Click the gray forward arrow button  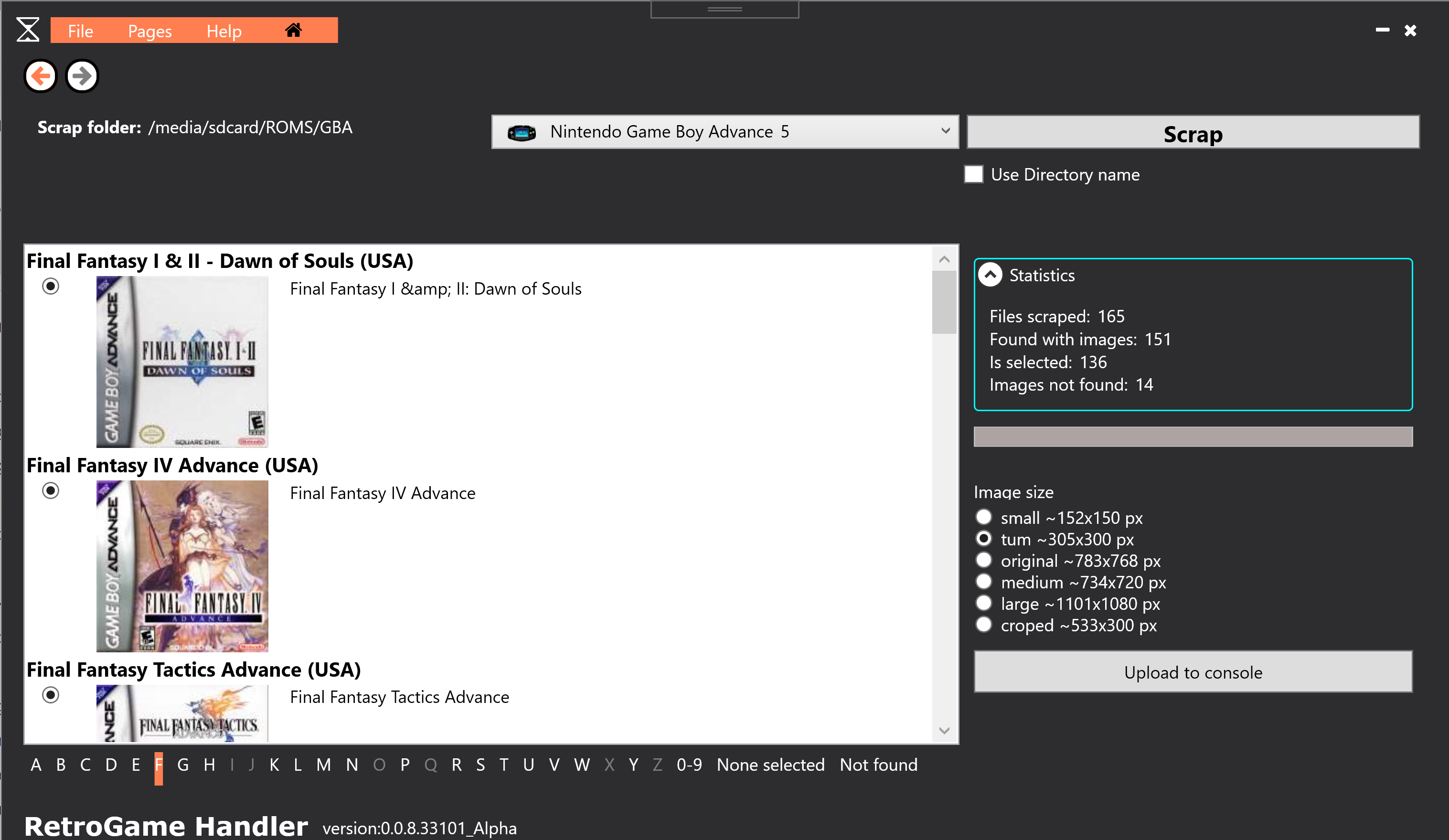82,76
